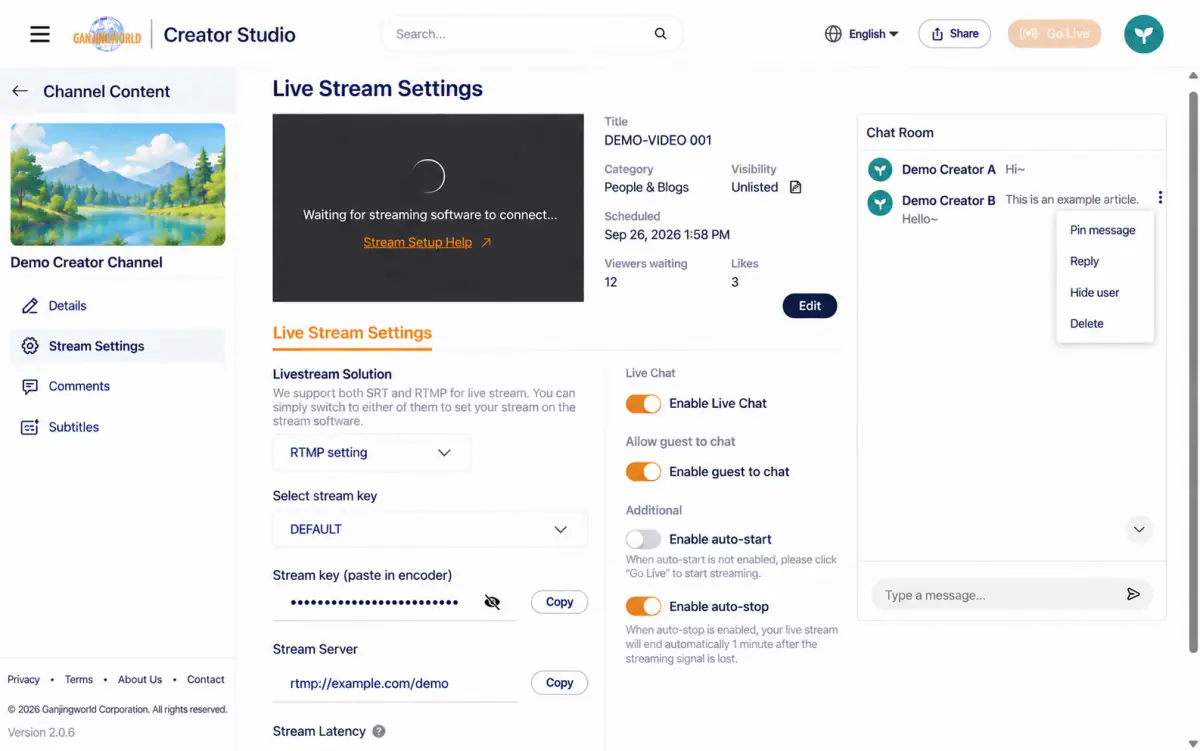Go back using Channel Content arrow
The image size is (1200, 751).
pos(19,91)
